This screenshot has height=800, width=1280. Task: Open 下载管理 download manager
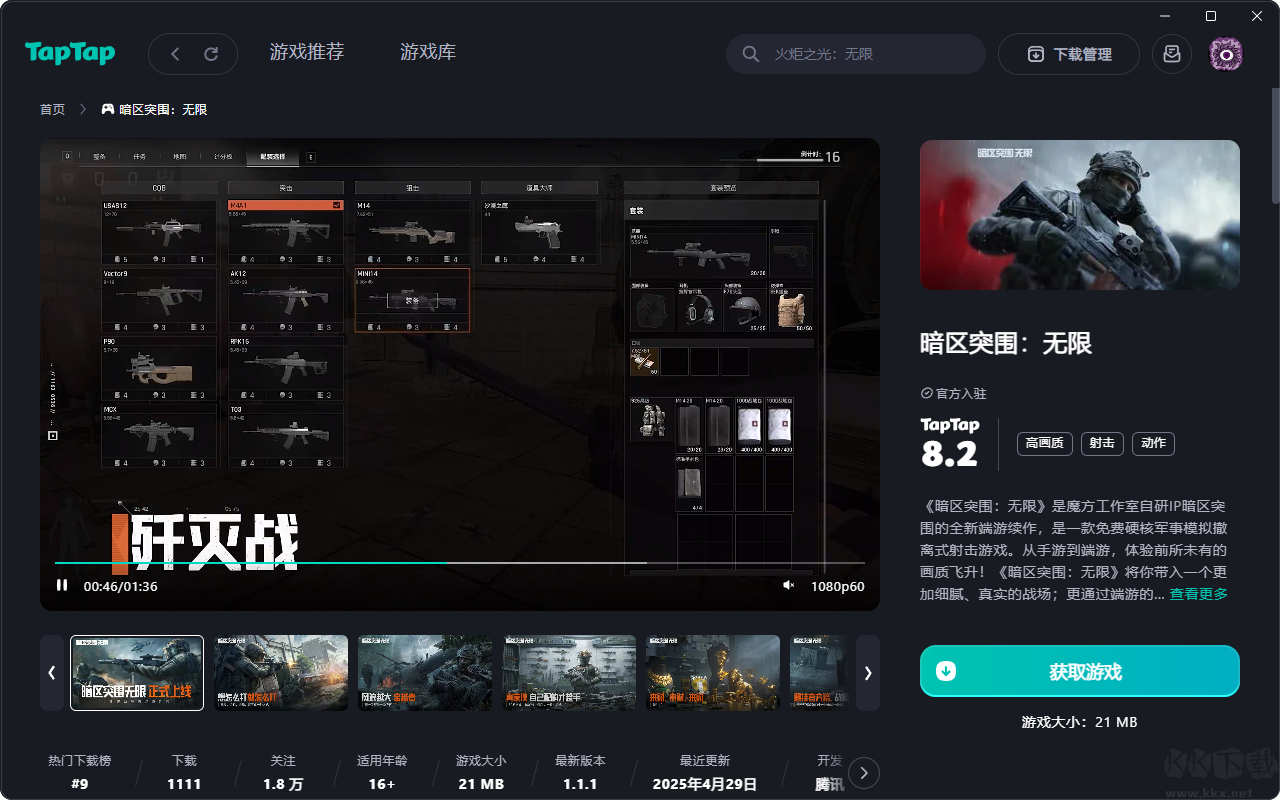pyautogui.click(x=1069, y=54)
